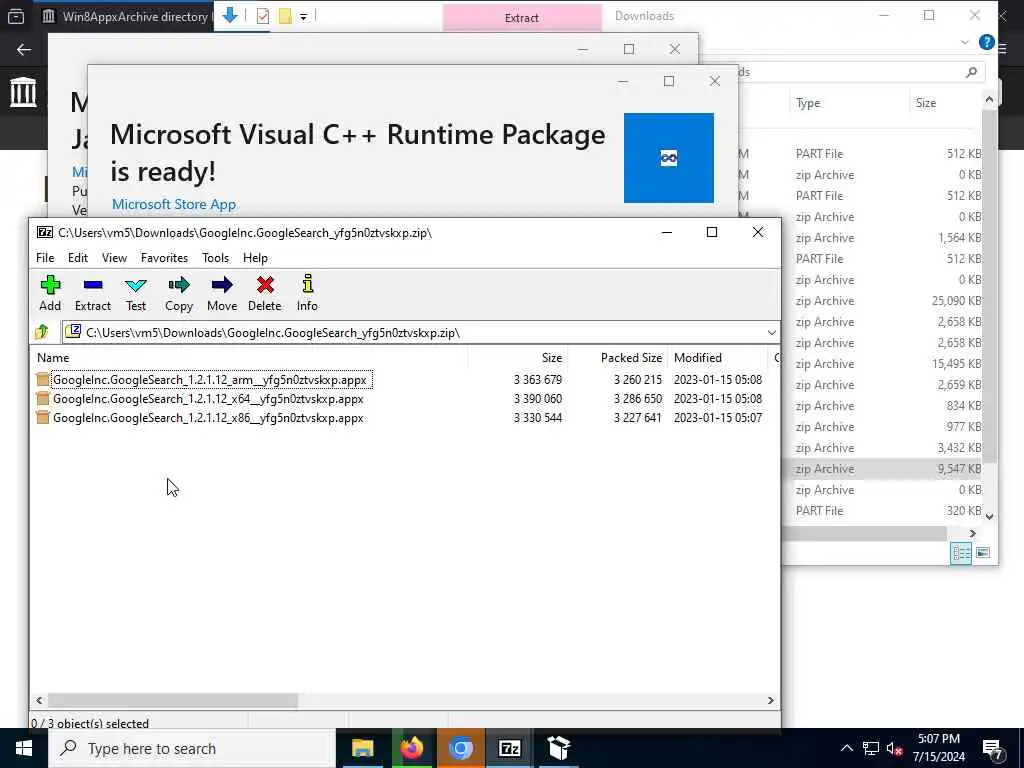Sort by the Size column in 7-Zip

[518, 358]
